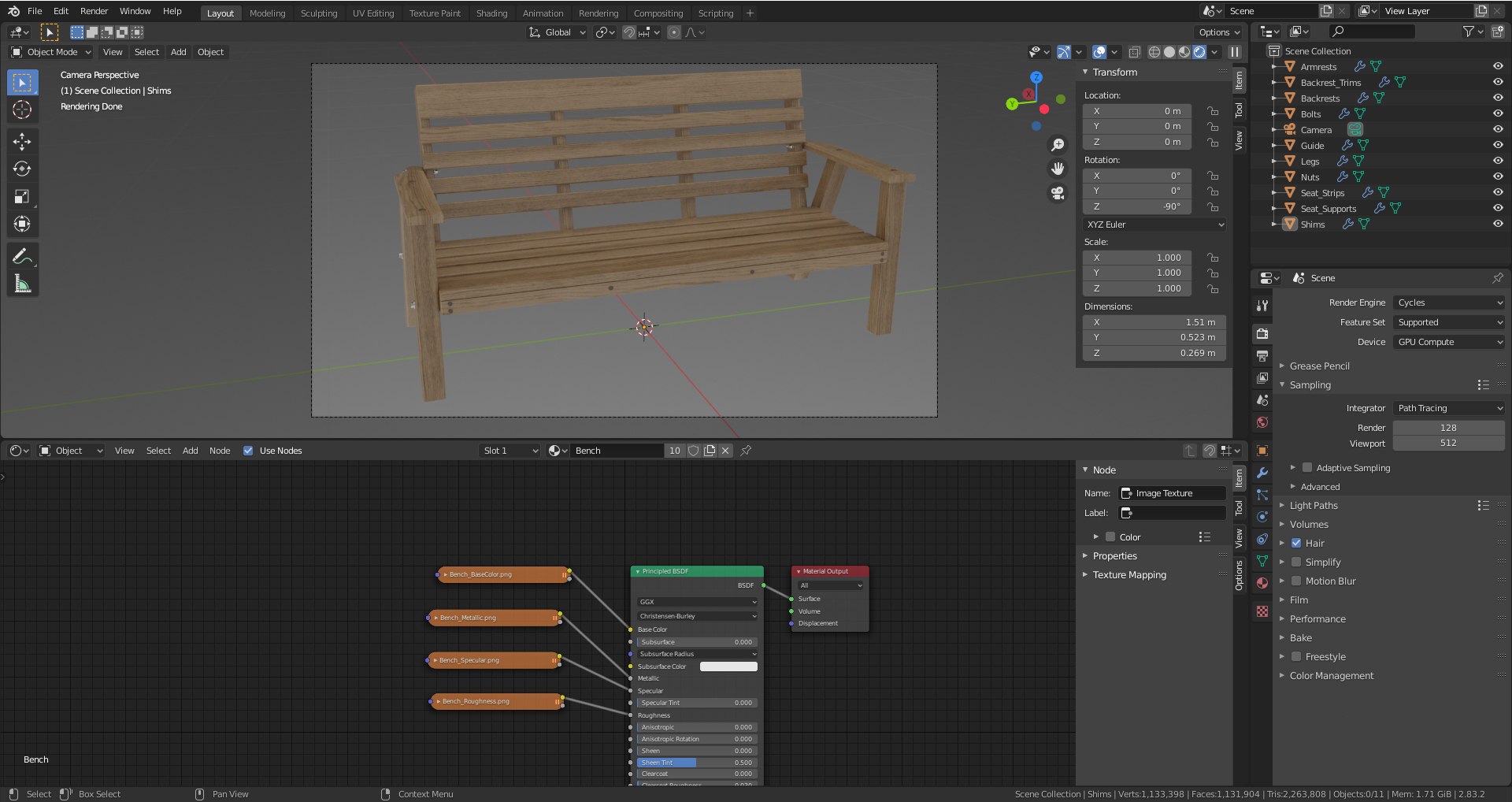The image size is (1512, 802).
Task: Click the Blender logo icon
Action: (x=13, y=11)
